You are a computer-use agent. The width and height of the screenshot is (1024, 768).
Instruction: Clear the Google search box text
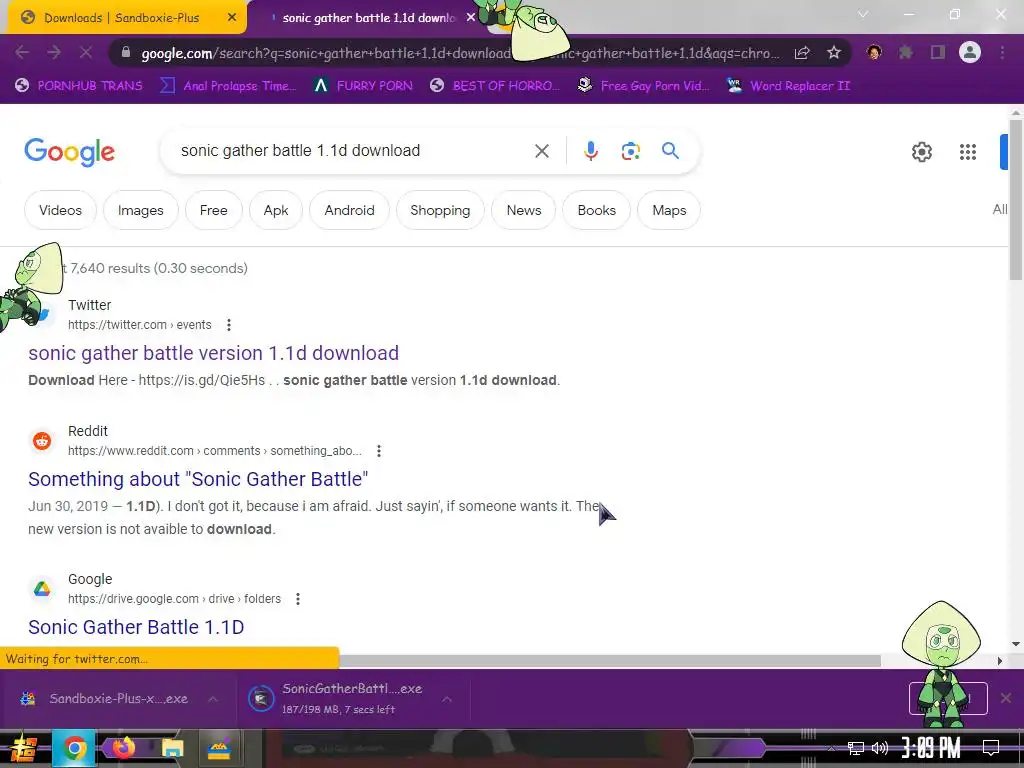click(x=541, y=152)
